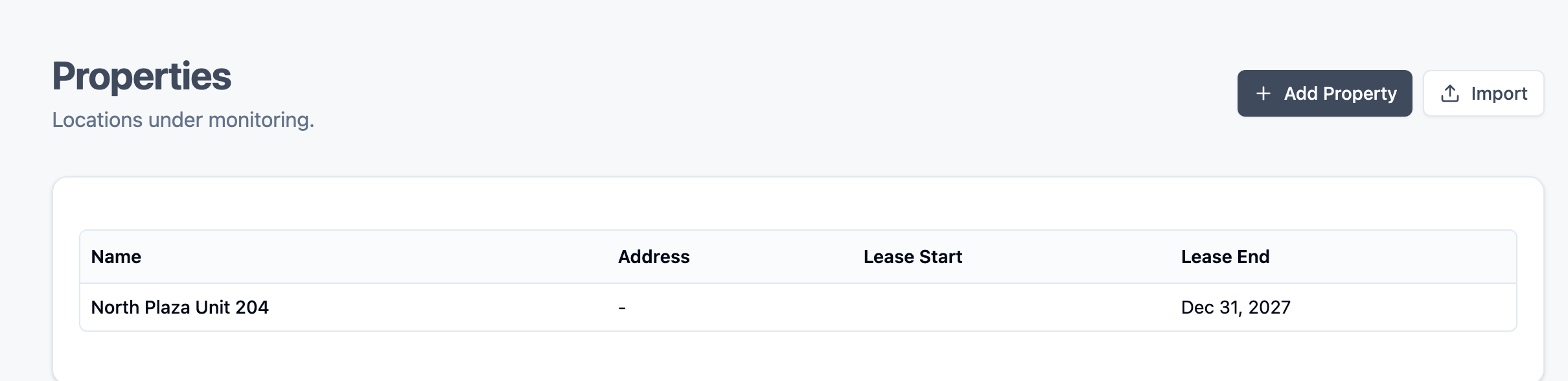Select the North Plaza Unit 204 row
The image size is (1568, 381).
pyautogui.click(x=454, y=307)
